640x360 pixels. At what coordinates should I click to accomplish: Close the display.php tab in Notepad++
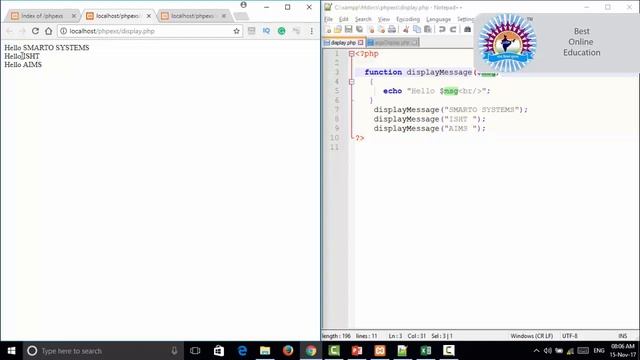(360, 42)
